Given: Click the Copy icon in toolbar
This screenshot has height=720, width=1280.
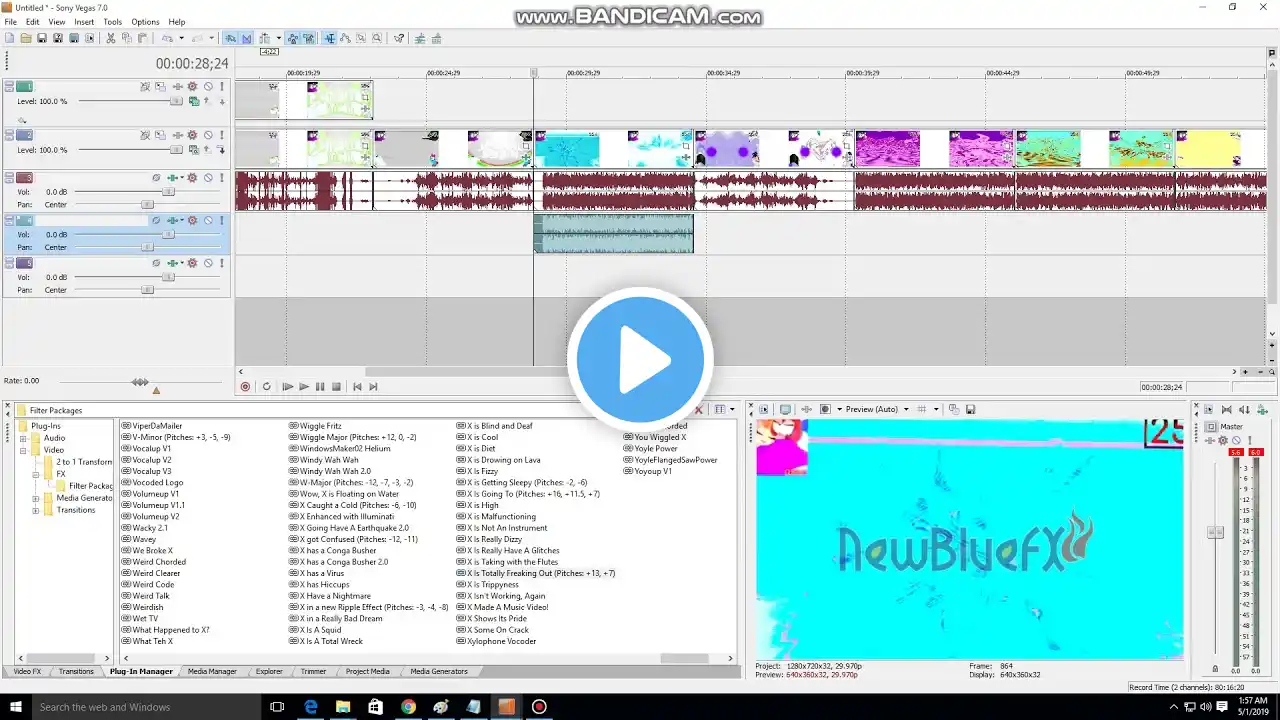Looking at the screenshot, I should click(x=126, y=38).
